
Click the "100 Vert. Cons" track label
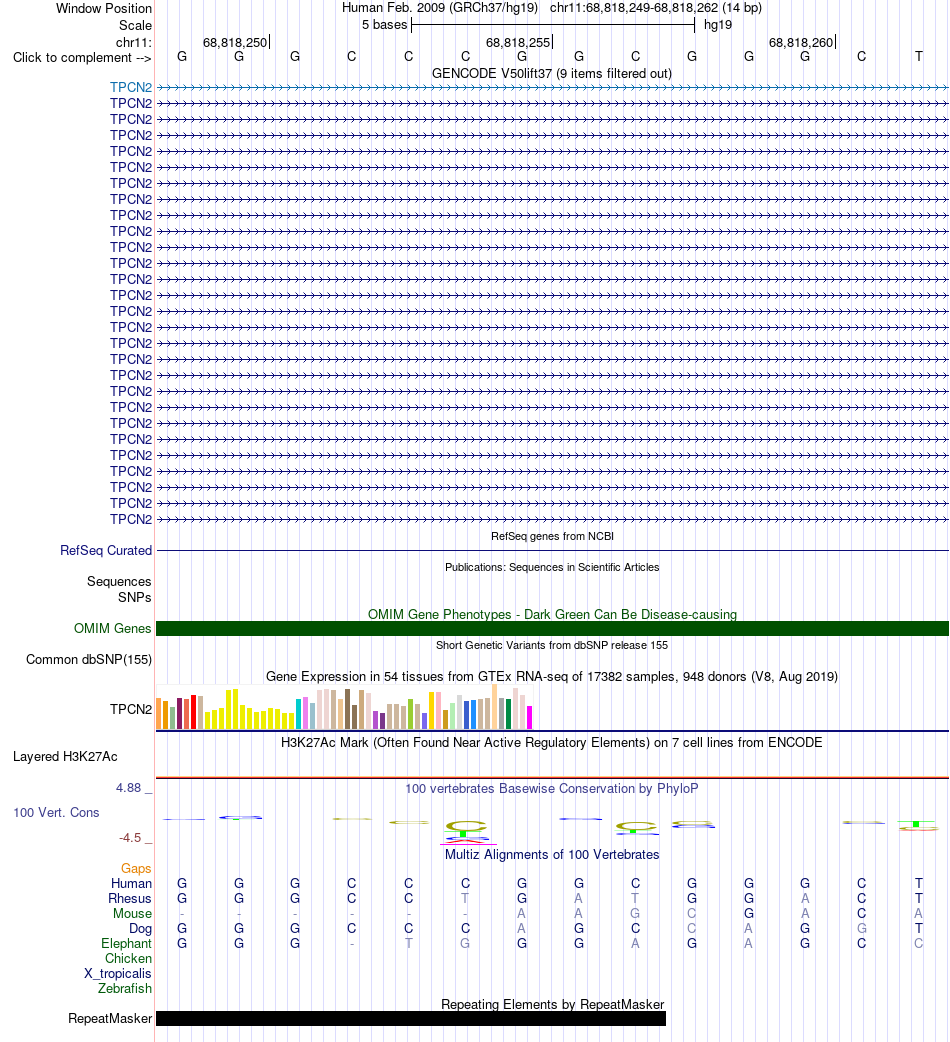pyautogui.click(x=56, y=812)
